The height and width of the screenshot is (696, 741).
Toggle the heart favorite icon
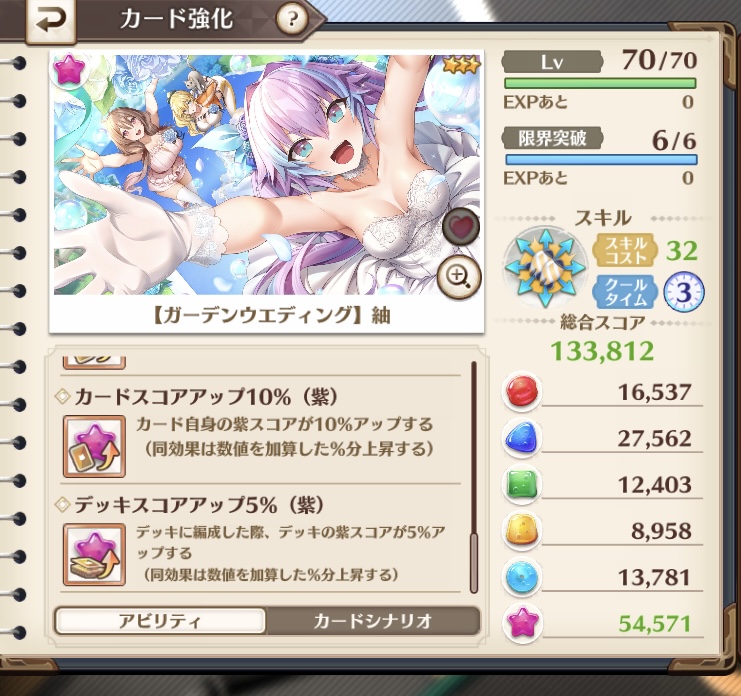461,227
